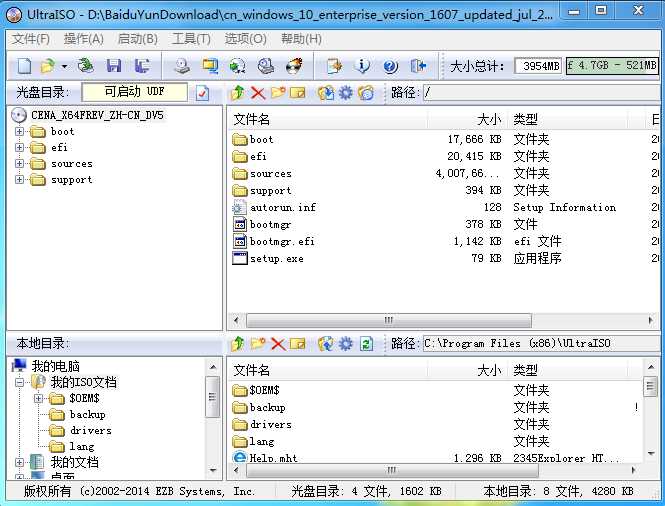Open the dropdown arrow beside Open icon
Image resolution: width=665 pixels, height=506 pixels.
point(64,66)
